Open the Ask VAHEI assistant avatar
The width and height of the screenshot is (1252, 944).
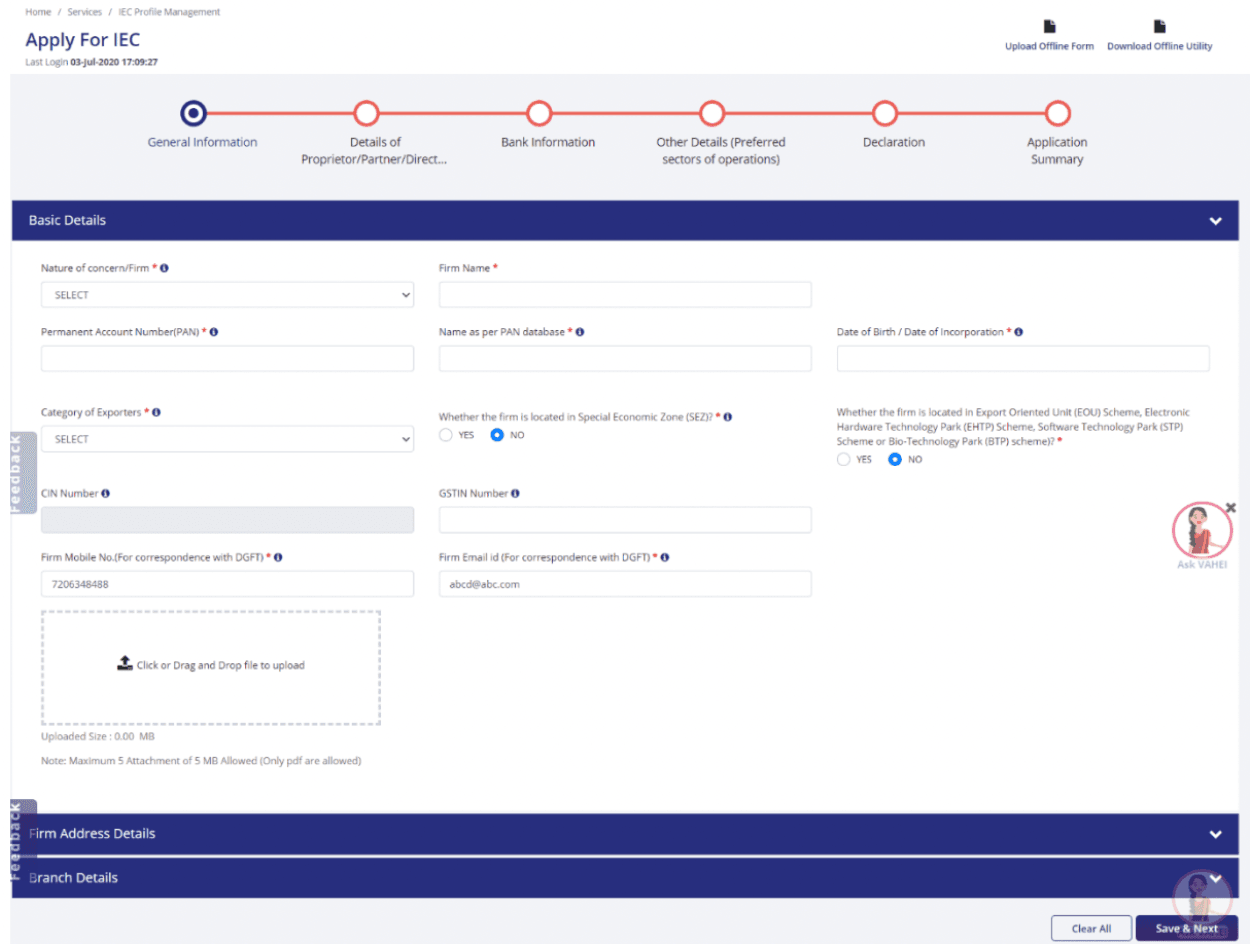point(1201,530)
